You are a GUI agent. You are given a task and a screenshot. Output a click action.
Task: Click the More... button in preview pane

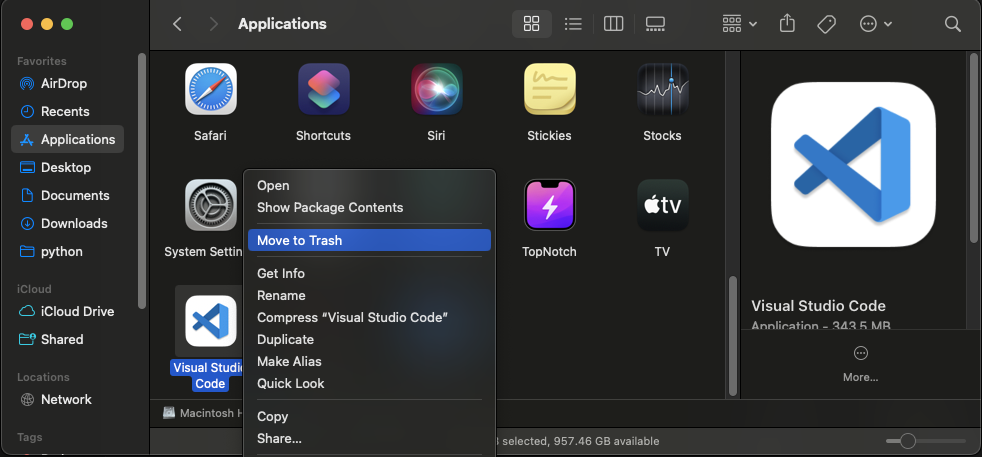[861, 364]
